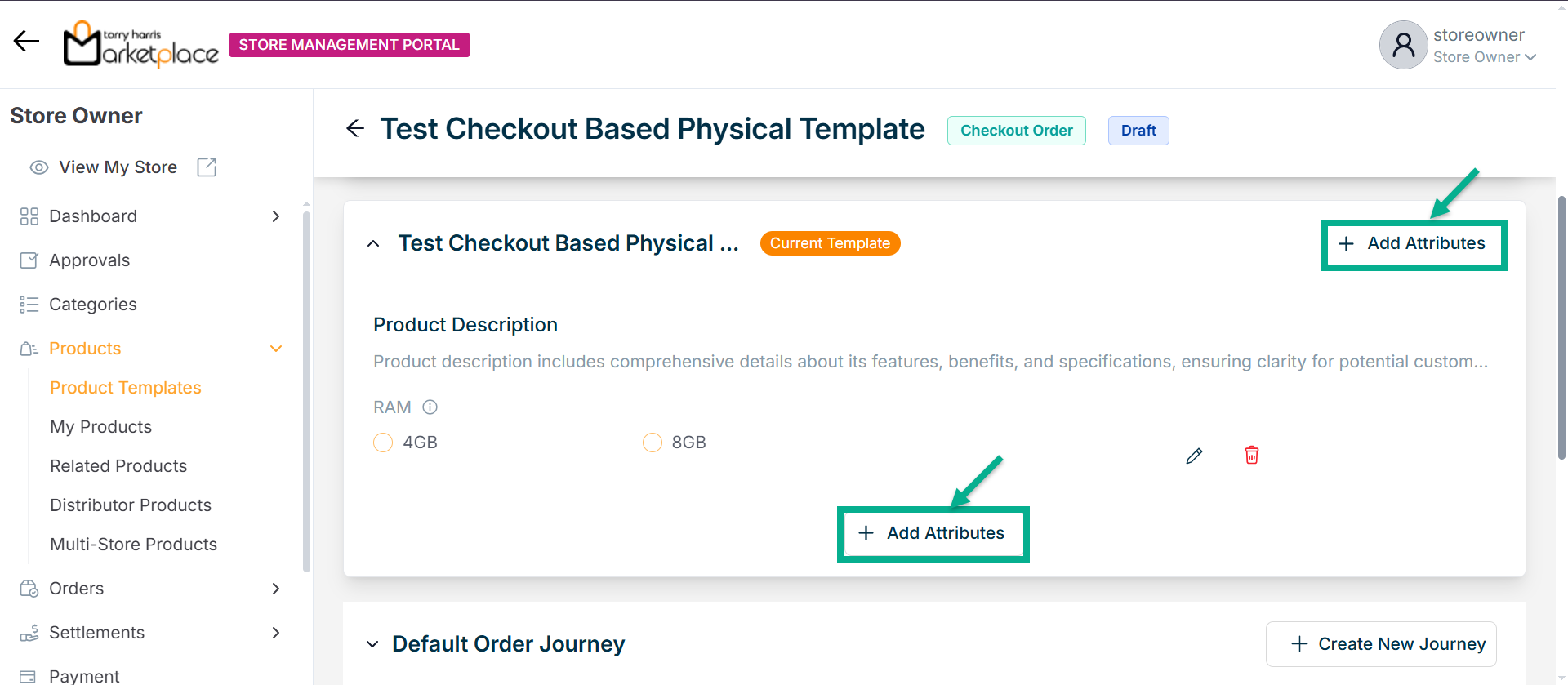The image size is (1568, 685).
Task: Expand the Orders sidebar menu
Action: [275, 589]
